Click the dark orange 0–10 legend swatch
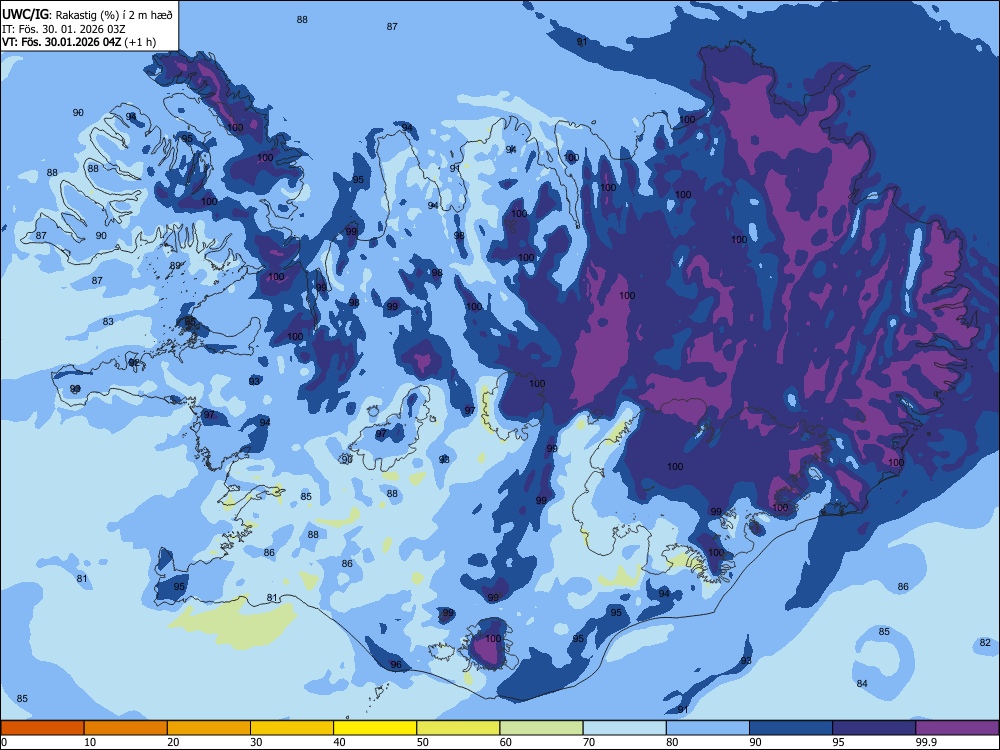 coord(42,728)
